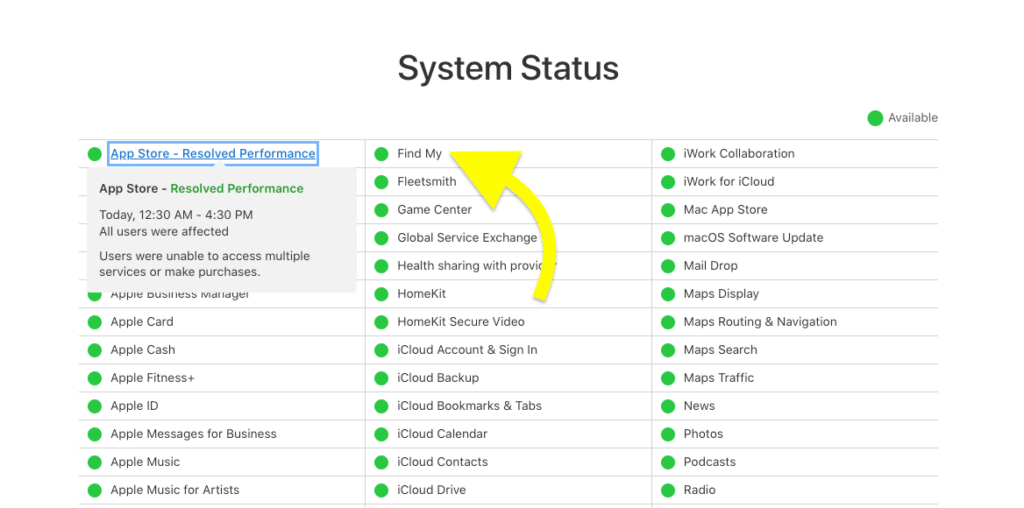This screenshot has width=1024, height=508.
Task: Click the Apple Card label
Action: click(x=142, y=322)
